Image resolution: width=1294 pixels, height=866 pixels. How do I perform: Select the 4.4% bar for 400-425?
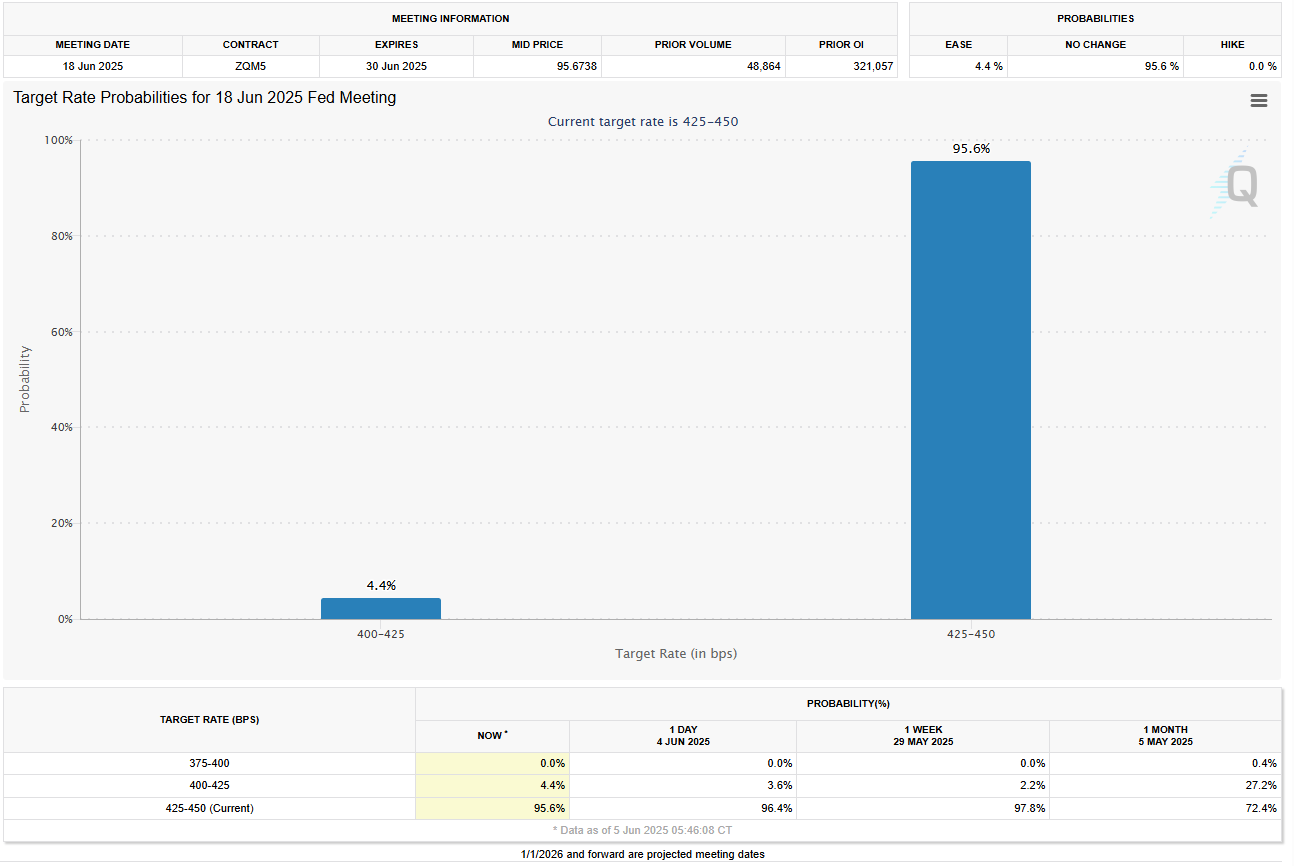coord(380,608)
